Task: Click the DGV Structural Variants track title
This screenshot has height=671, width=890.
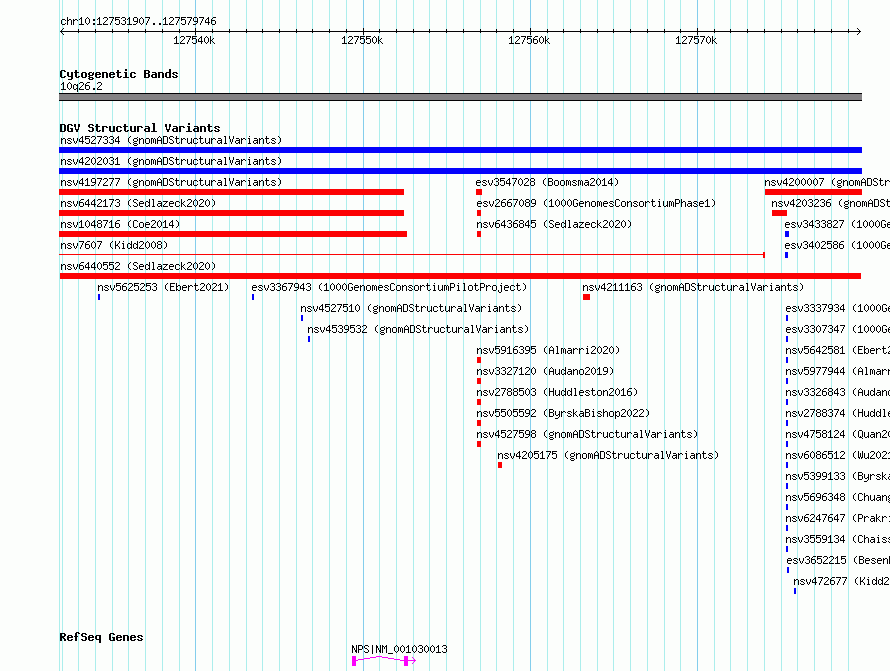Action: tap(140, 128)
